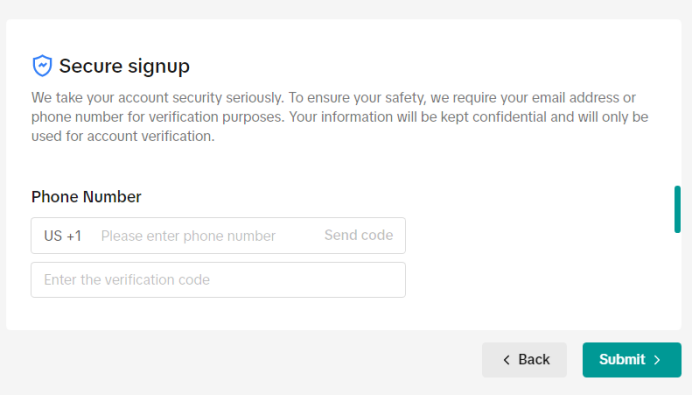Click the 'Secure signup' heading text
693x395 pixels.
tap(124, 66)
